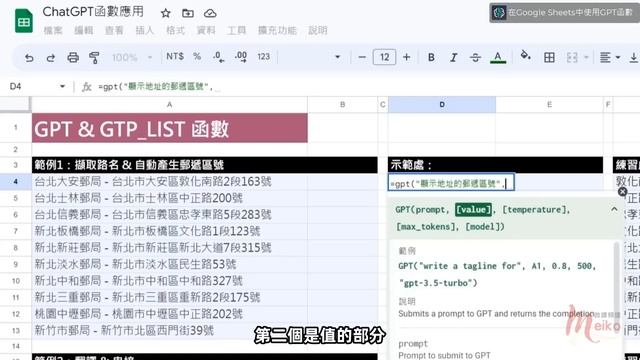Open the 工具 menu

coord(237,30)
